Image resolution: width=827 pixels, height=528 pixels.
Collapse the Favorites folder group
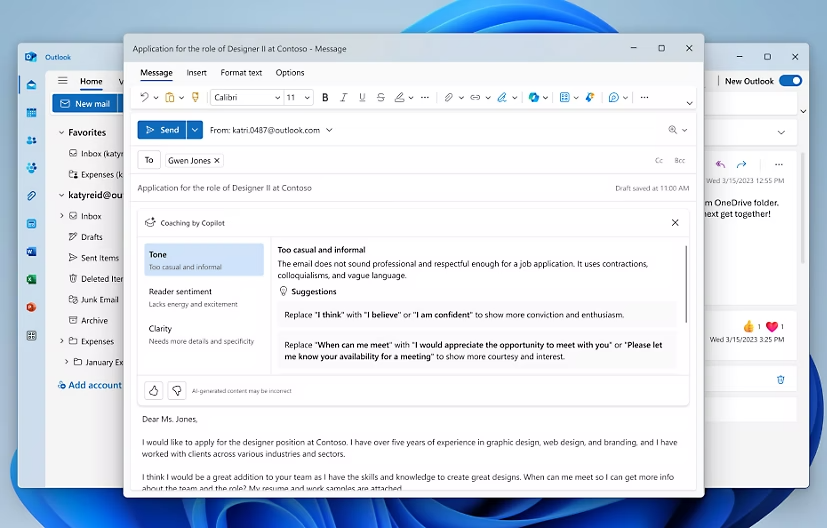(59, 132)
